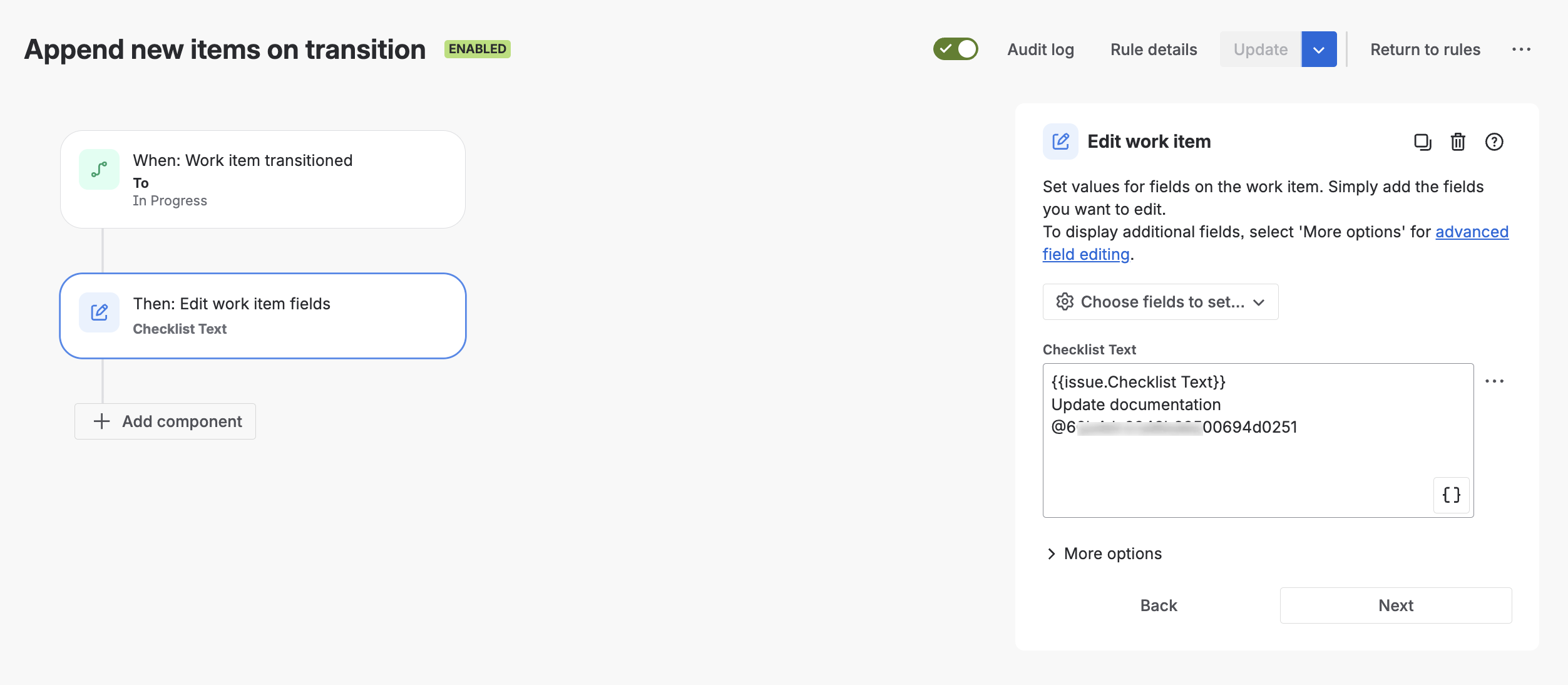Open help via the question mark icon

1495,142
